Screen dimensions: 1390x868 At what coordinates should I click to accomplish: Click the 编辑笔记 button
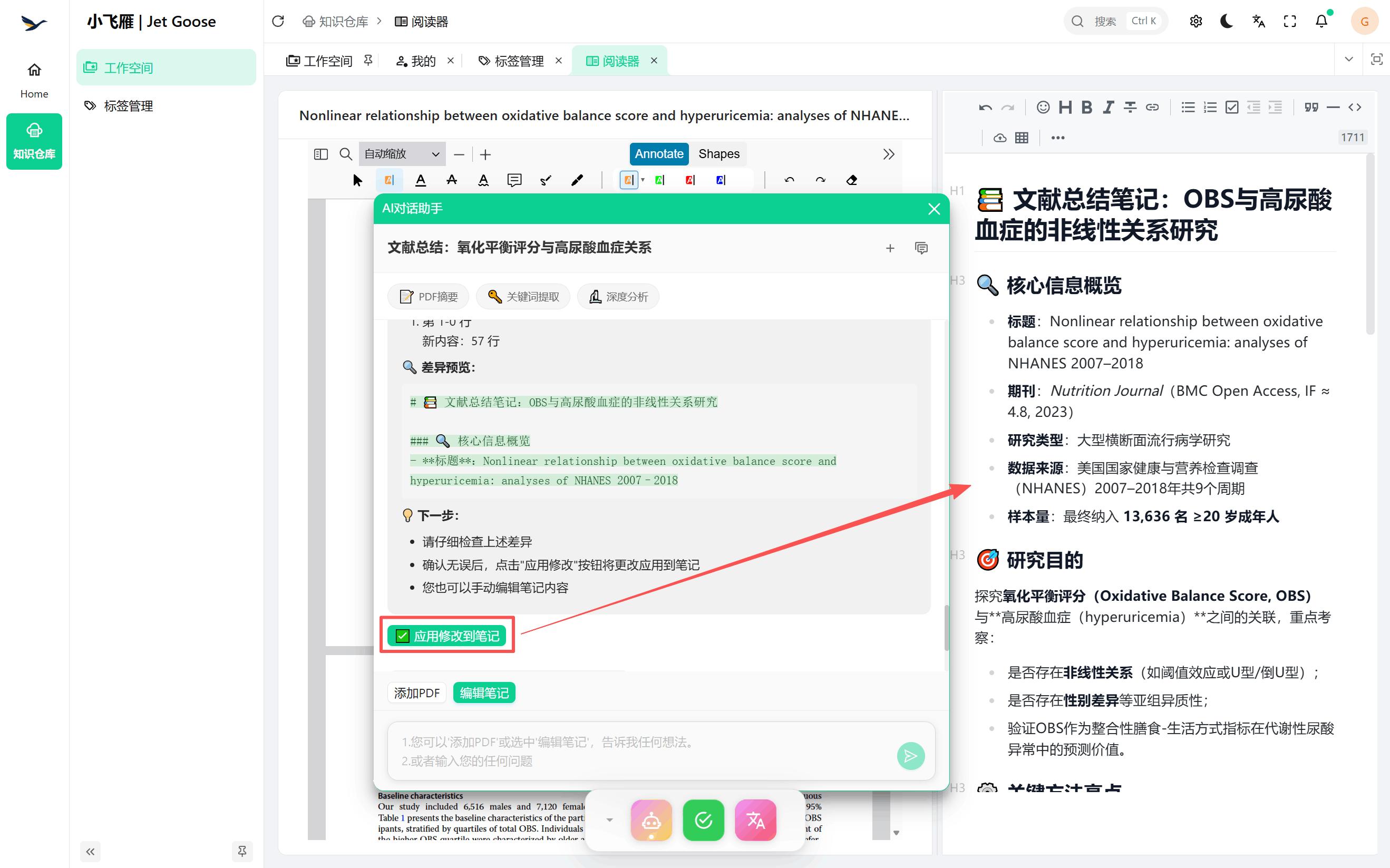tap(483, 693)
